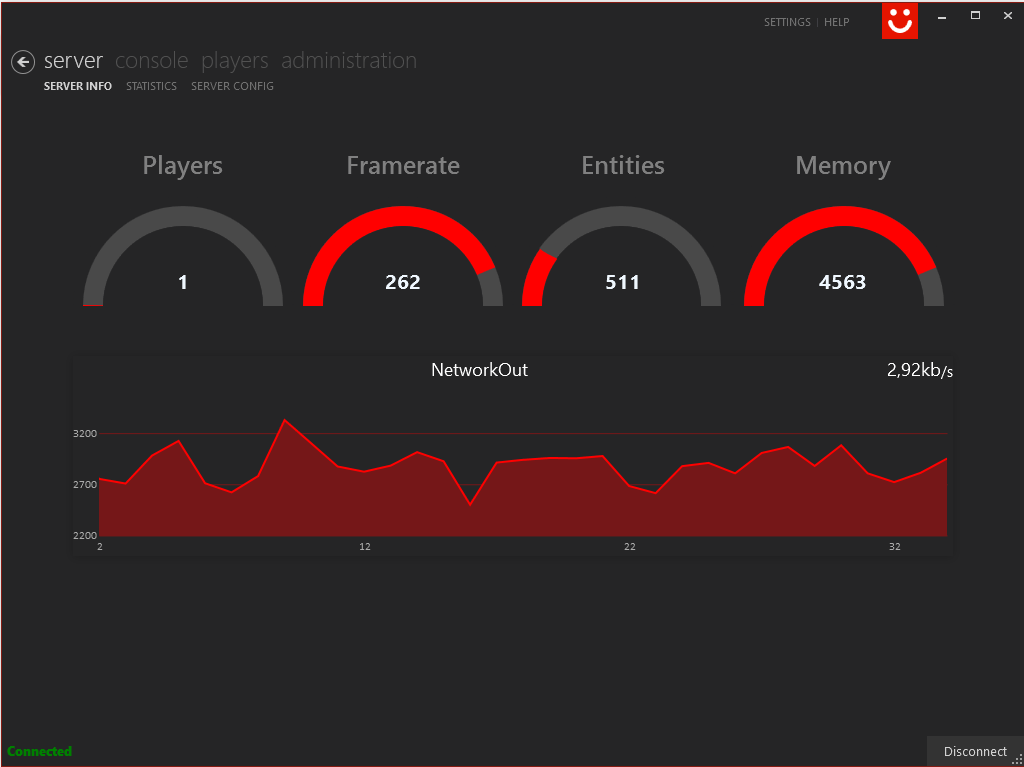Open SETTINGS from the top bar

pyautogui.click(x=787, y=22)
